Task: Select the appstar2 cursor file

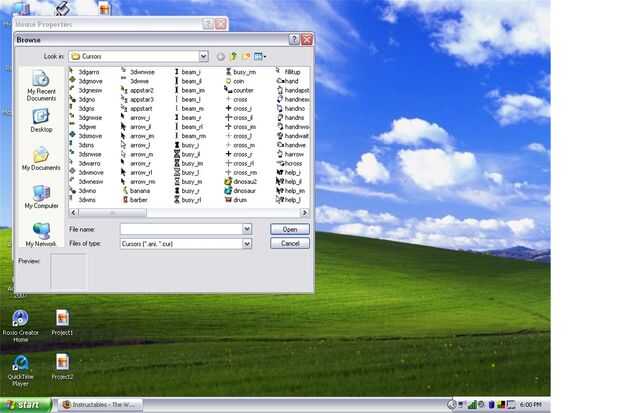Action: pos(138,90)
